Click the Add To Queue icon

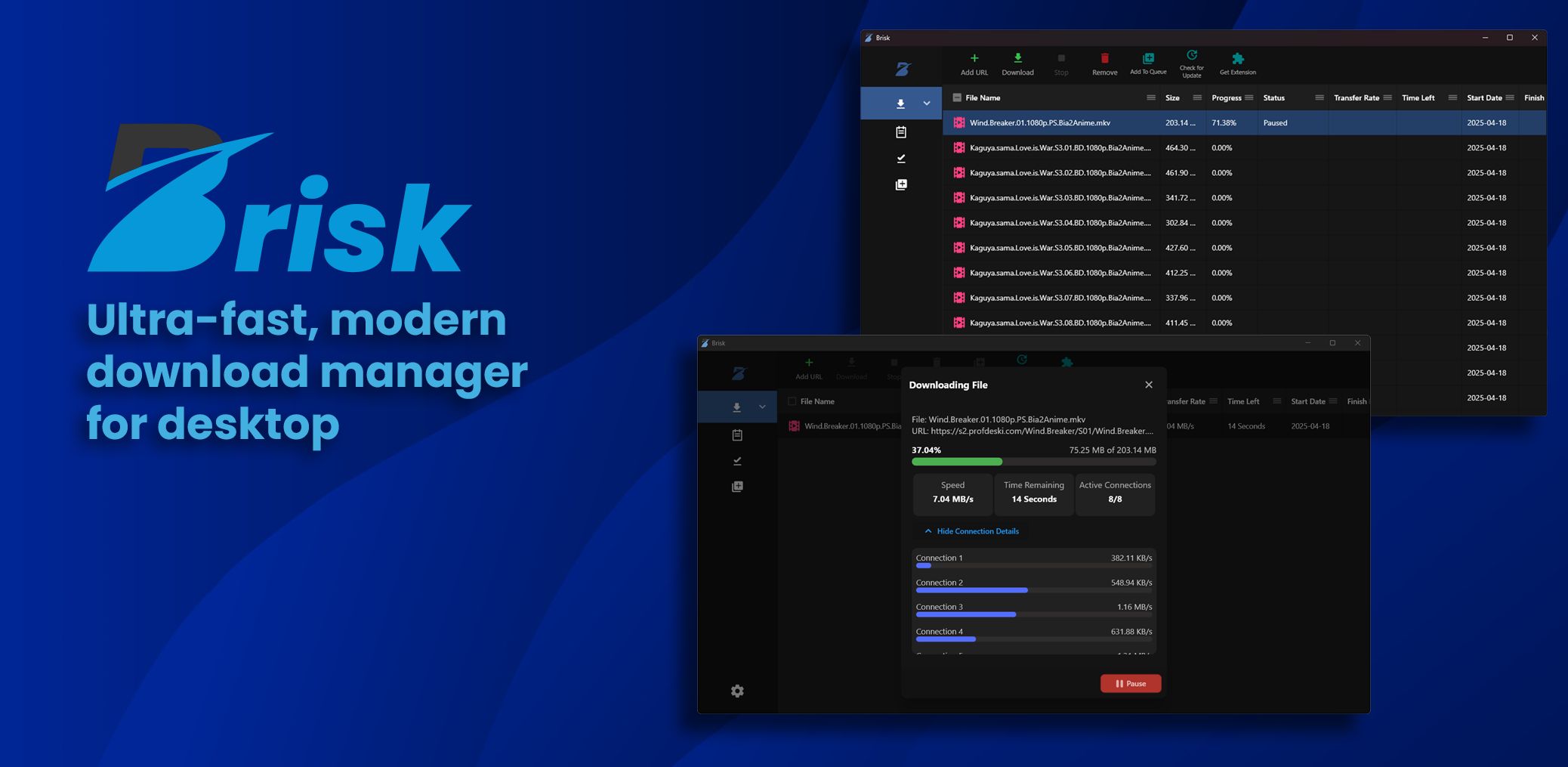point(1148,57)
